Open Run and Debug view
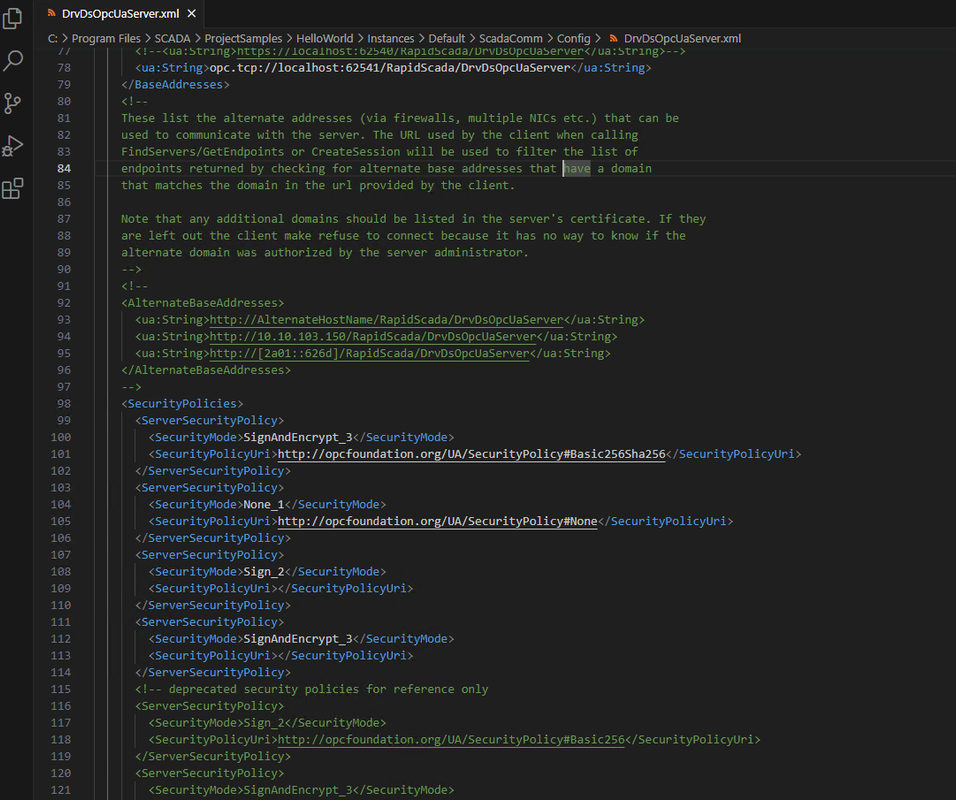956x800 pixels. [13, 146]
